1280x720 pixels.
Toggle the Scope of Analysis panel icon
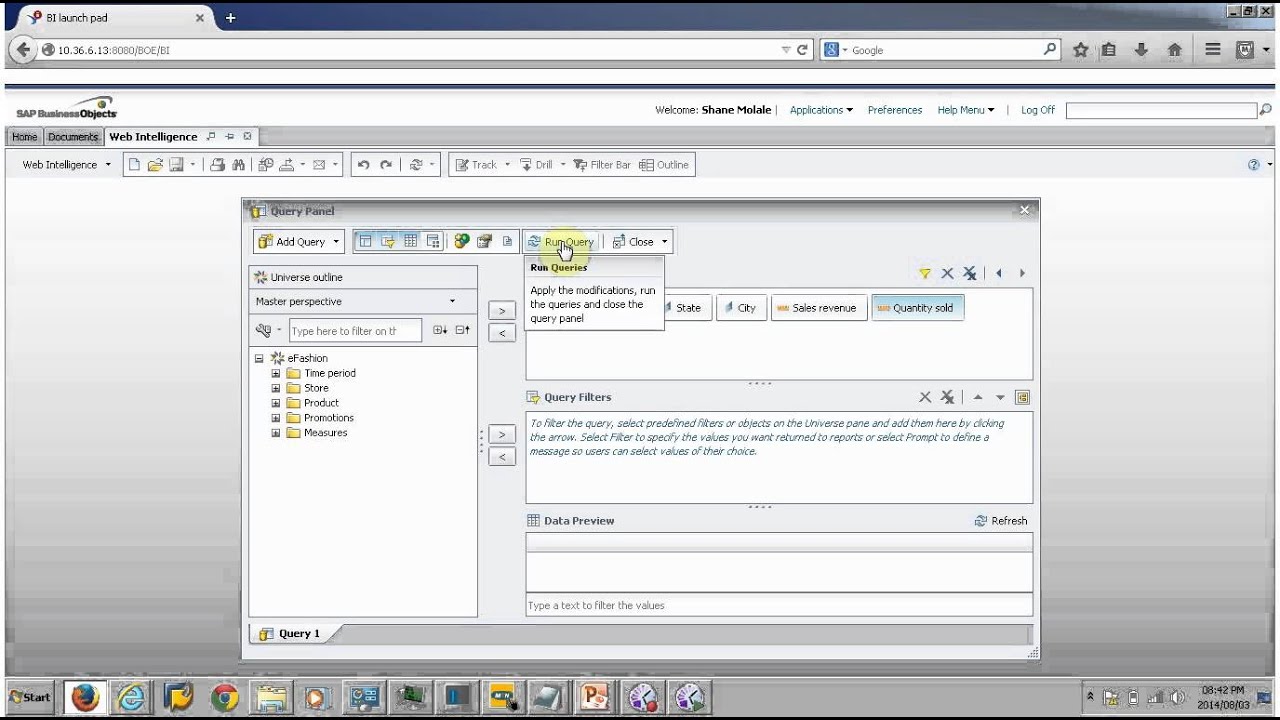point(433,241)
